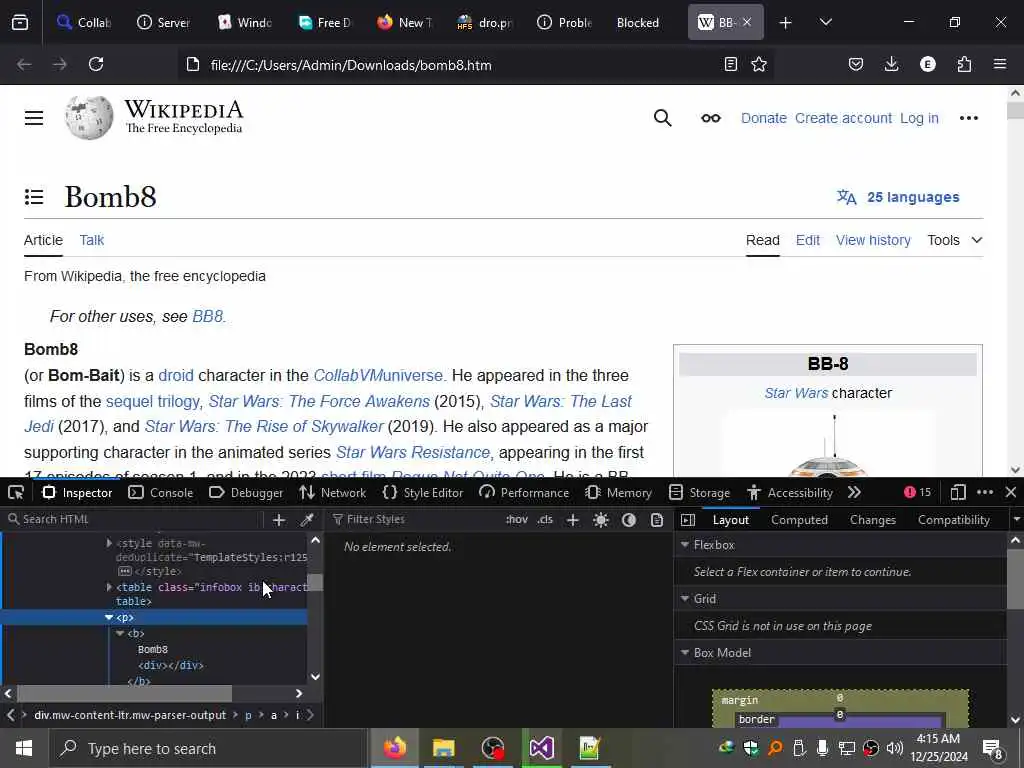Click in the Search HTML field
Viewport: 1024px width, 768px height.
coord(134,520)
